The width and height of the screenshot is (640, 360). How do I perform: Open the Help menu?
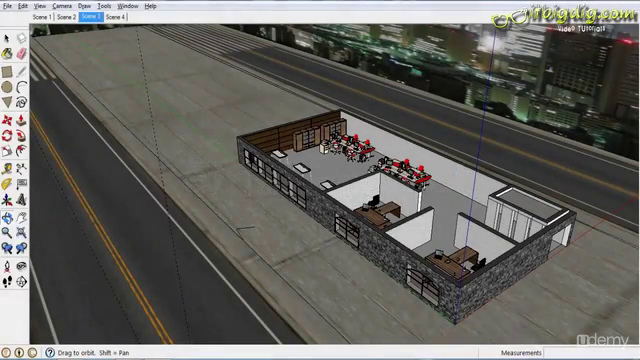(151, 6)
